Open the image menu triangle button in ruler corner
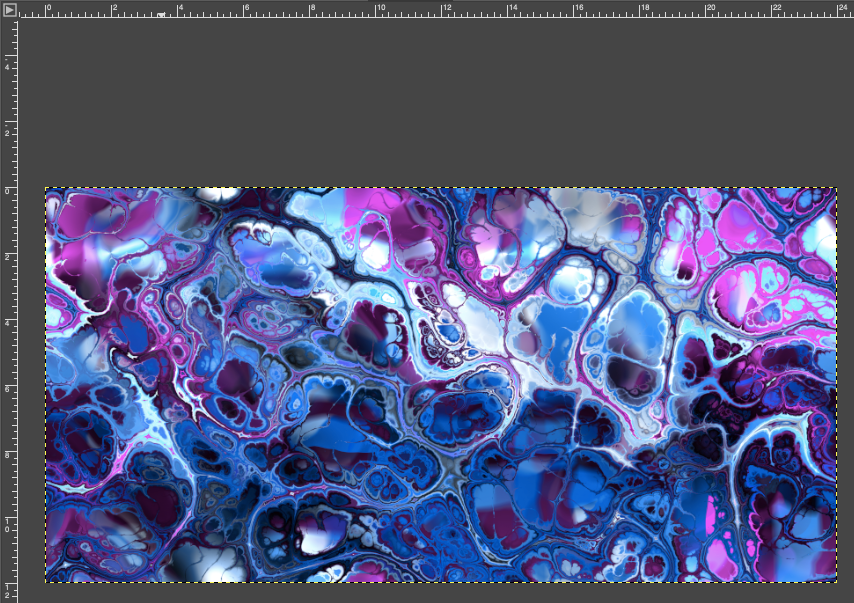854x603 pixels. [x=9, y=9]
